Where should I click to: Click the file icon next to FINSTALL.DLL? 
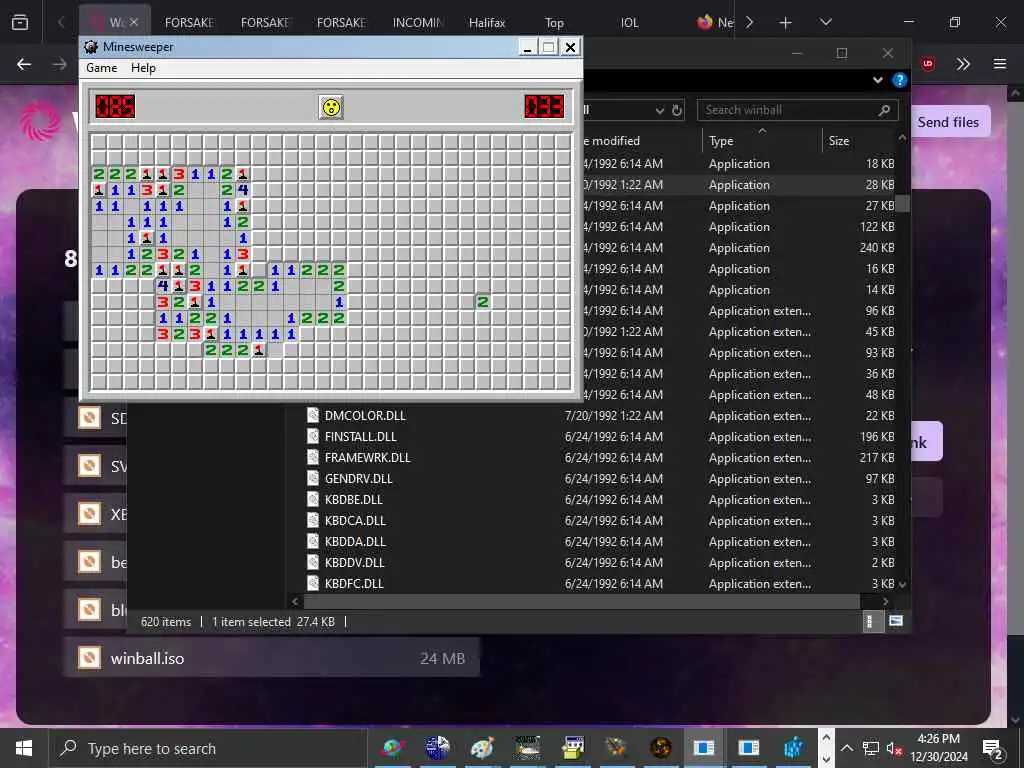(x=313, y=436)
